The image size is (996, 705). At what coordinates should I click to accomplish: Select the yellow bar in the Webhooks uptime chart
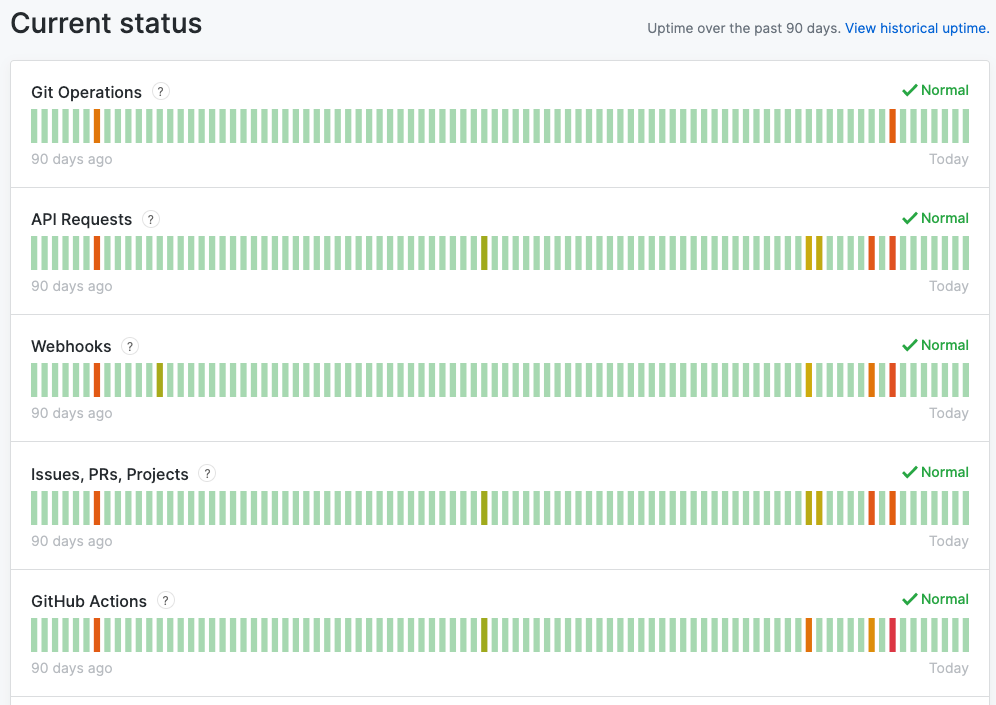[x=160, y=380]
